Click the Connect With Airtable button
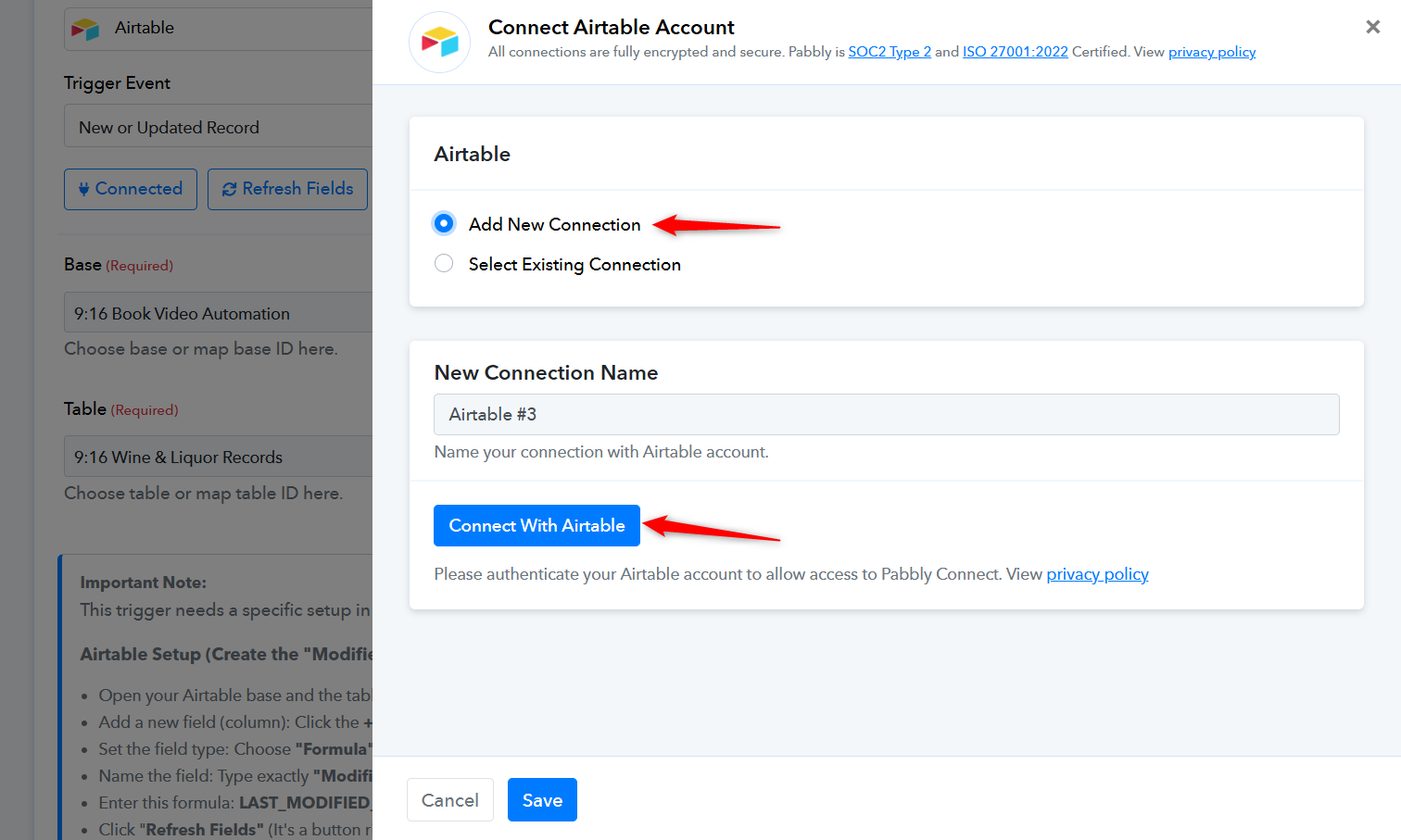 coord(536,525)
